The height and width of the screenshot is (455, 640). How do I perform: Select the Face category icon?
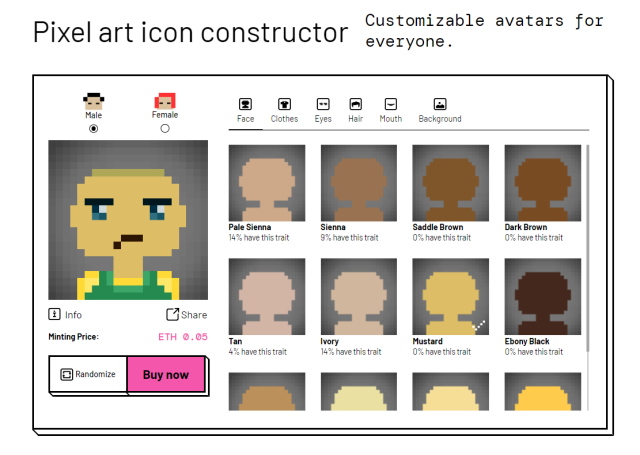[245, 103]
